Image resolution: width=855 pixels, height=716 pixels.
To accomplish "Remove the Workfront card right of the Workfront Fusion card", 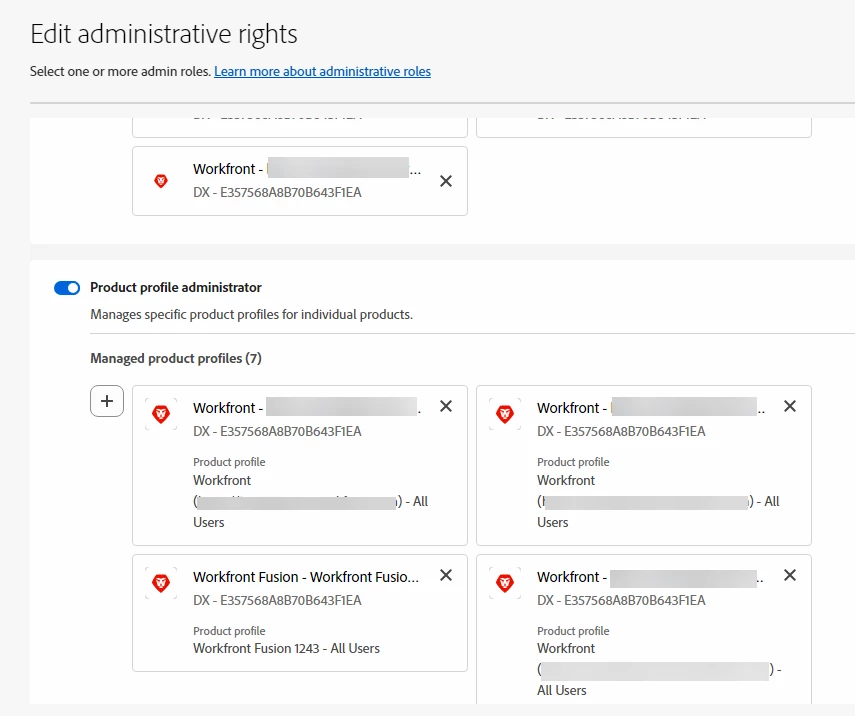I will [x=790, y=575].
